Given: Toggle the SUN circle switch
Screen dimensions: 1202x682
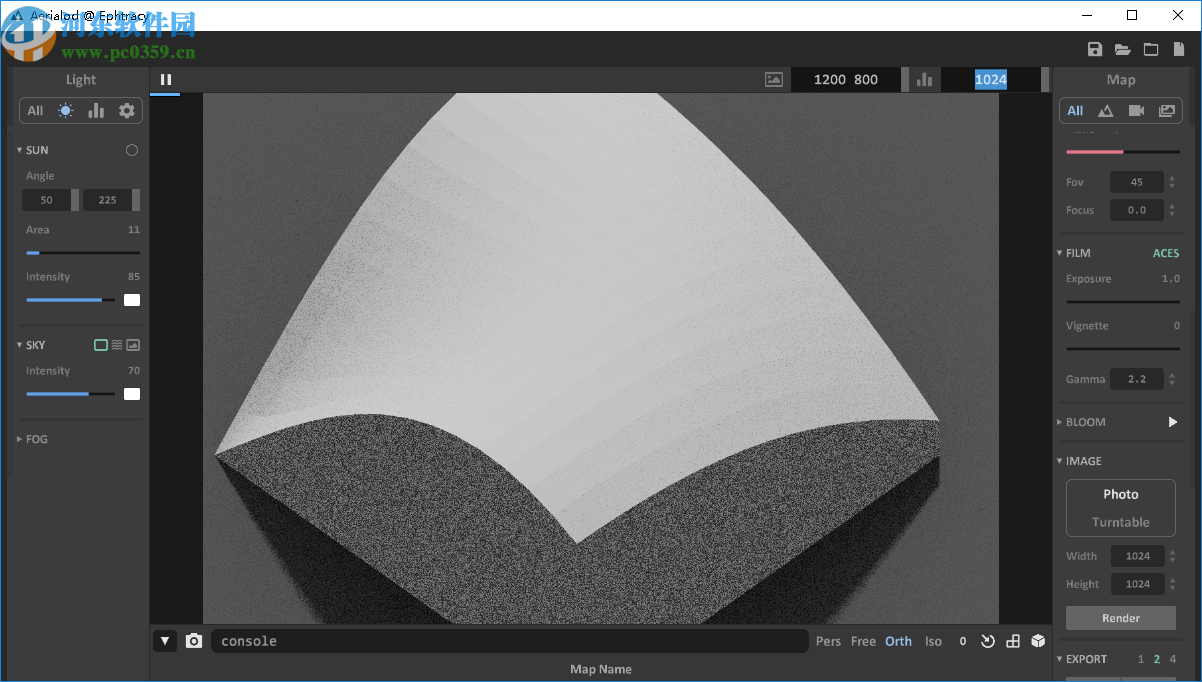Looking at the screenshot, I should (x=132, y=150).
